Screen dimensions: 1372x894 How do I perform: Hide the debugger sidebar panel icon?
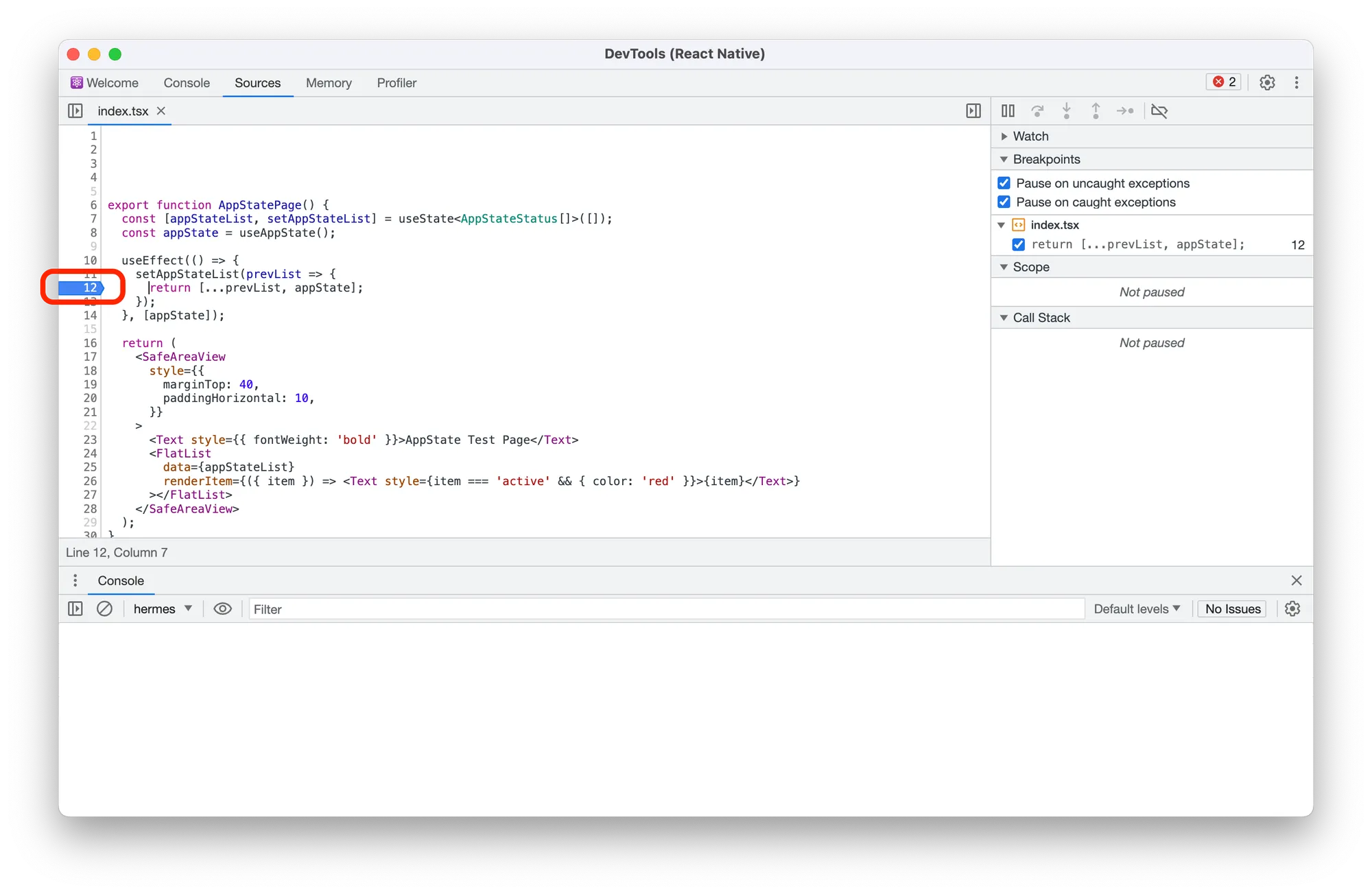tap(973, 110)
